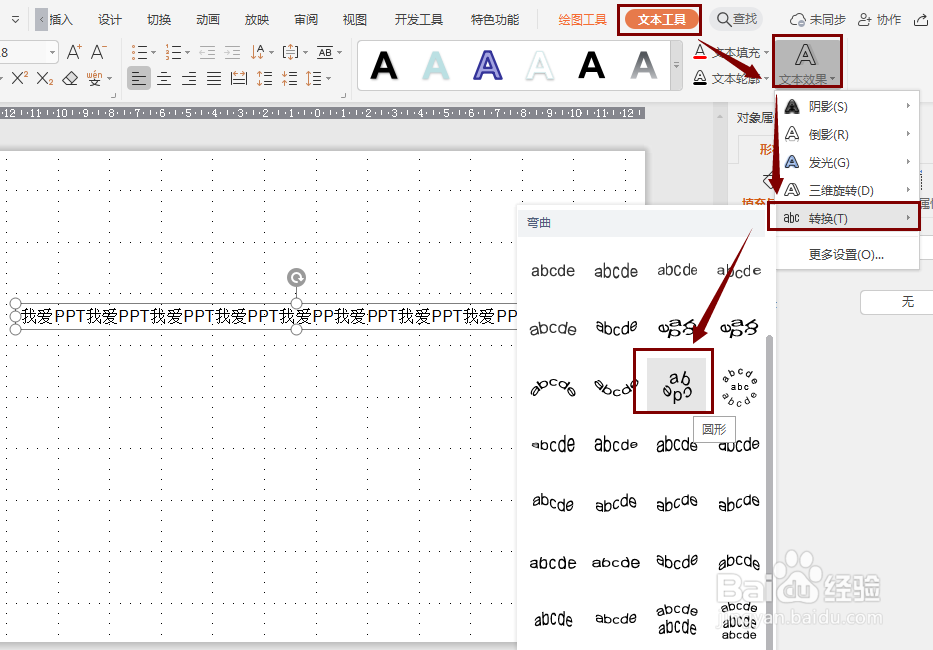The height and width of the screenshot is (650, 933).
Task: Toggle justified text alignment
Action: click(x=214, y=78)
